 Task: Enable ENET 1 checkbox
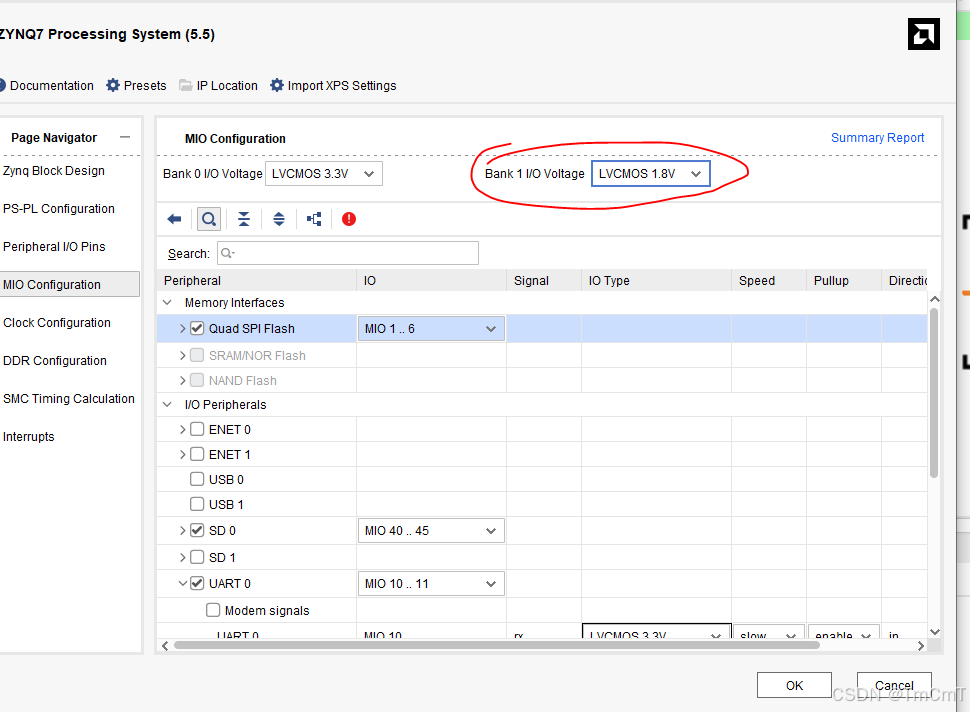pyautogui.click(x=197, y=455)
